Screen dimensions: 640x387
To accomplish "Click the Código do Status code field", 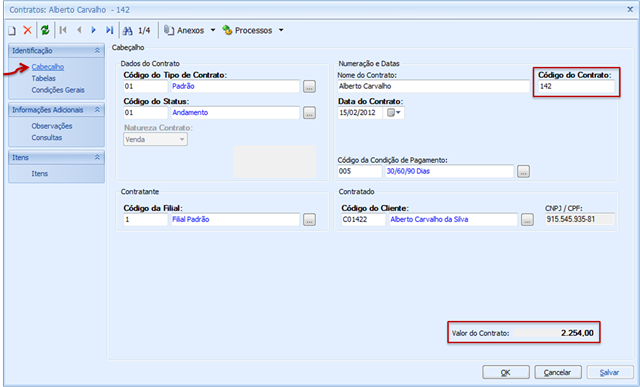I will point(145,113).
